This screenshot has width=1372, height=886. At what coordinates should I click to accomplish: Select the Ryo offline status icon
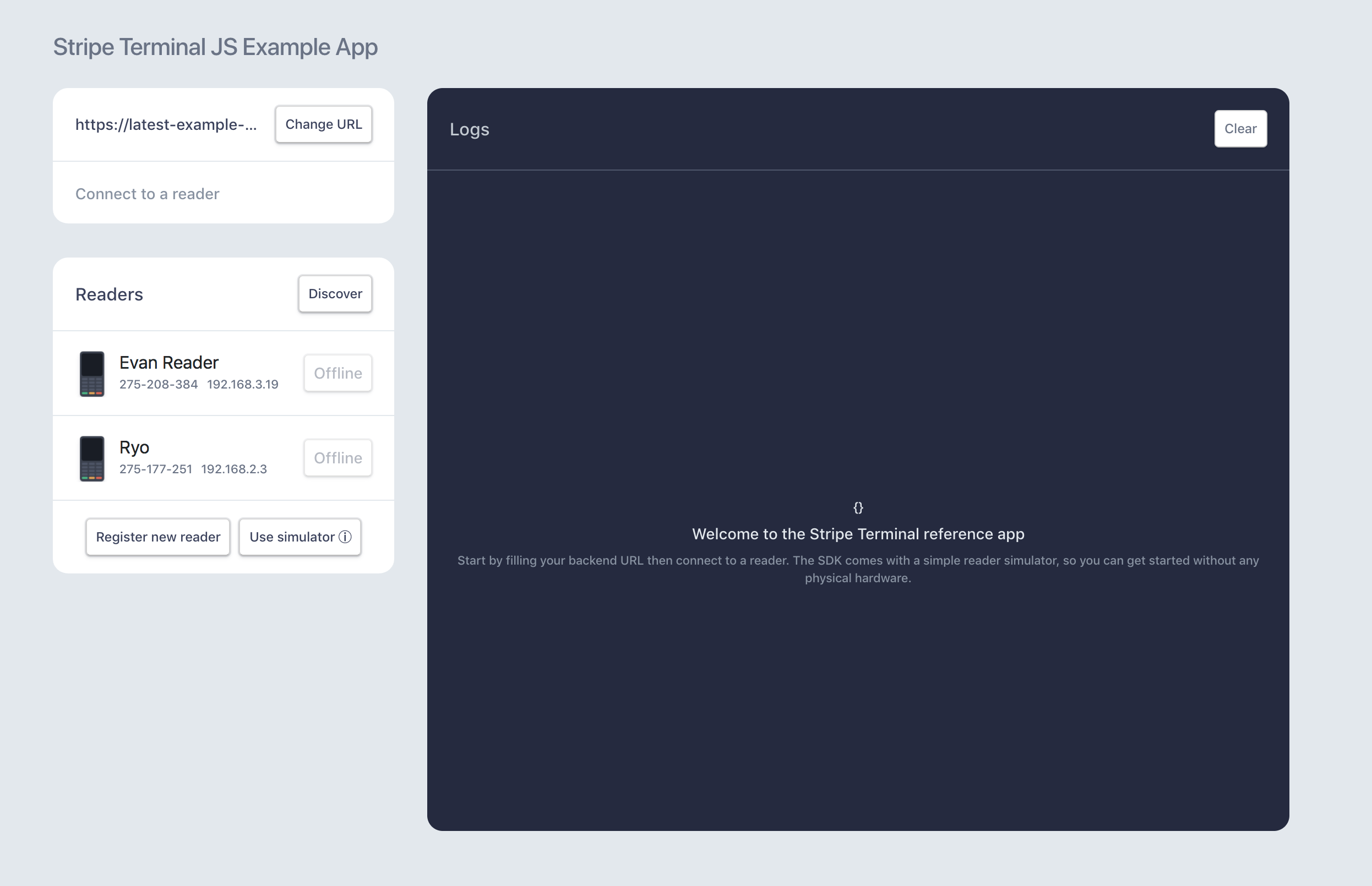(338, 457)
